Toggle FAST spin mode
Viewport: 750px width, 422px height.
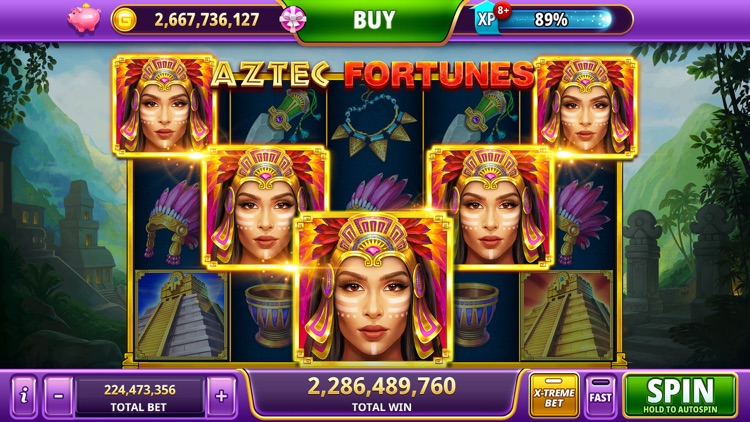tap(600, 395)
